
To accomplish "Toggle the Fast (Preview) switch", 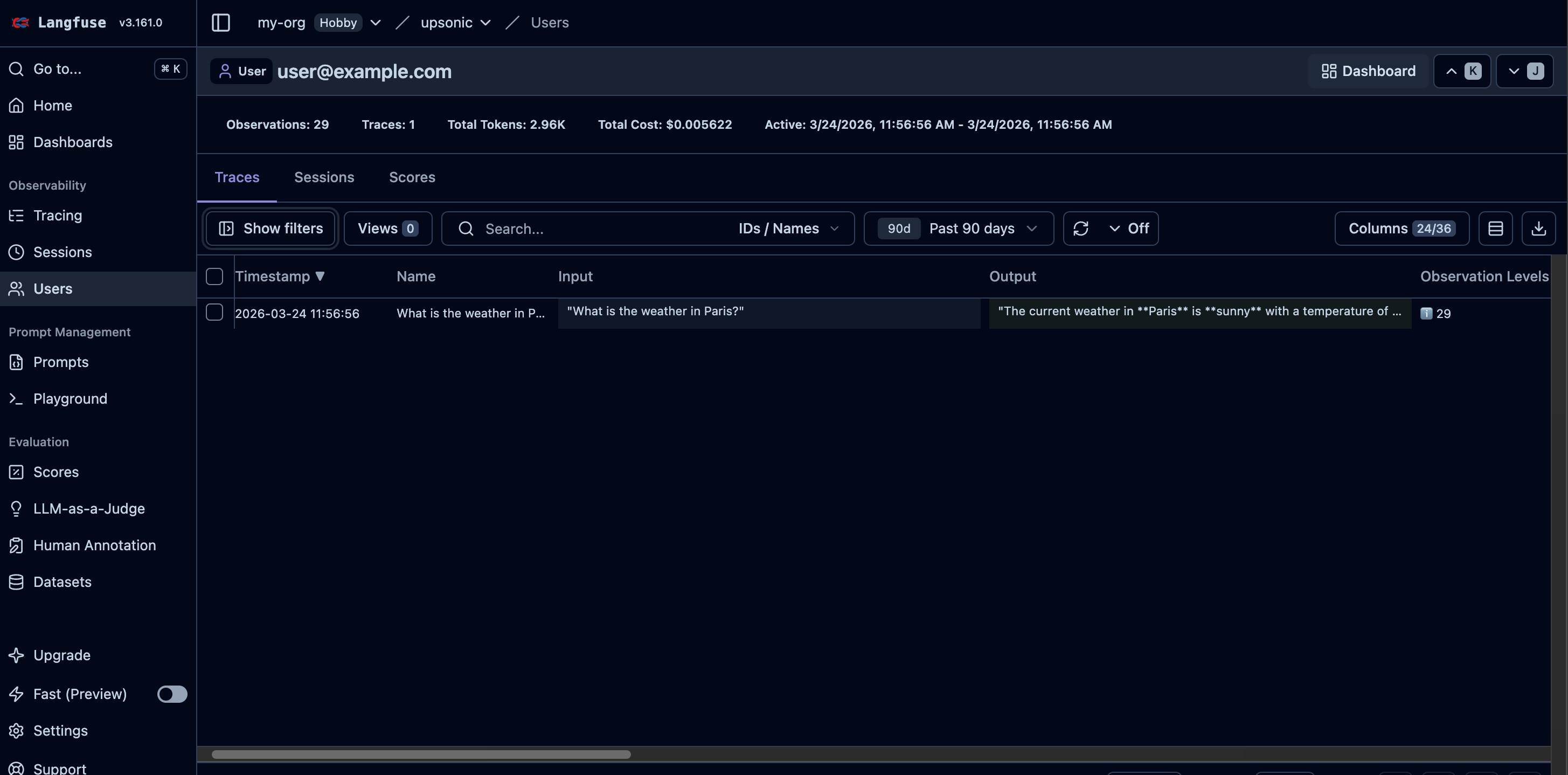I will [172, 694].
